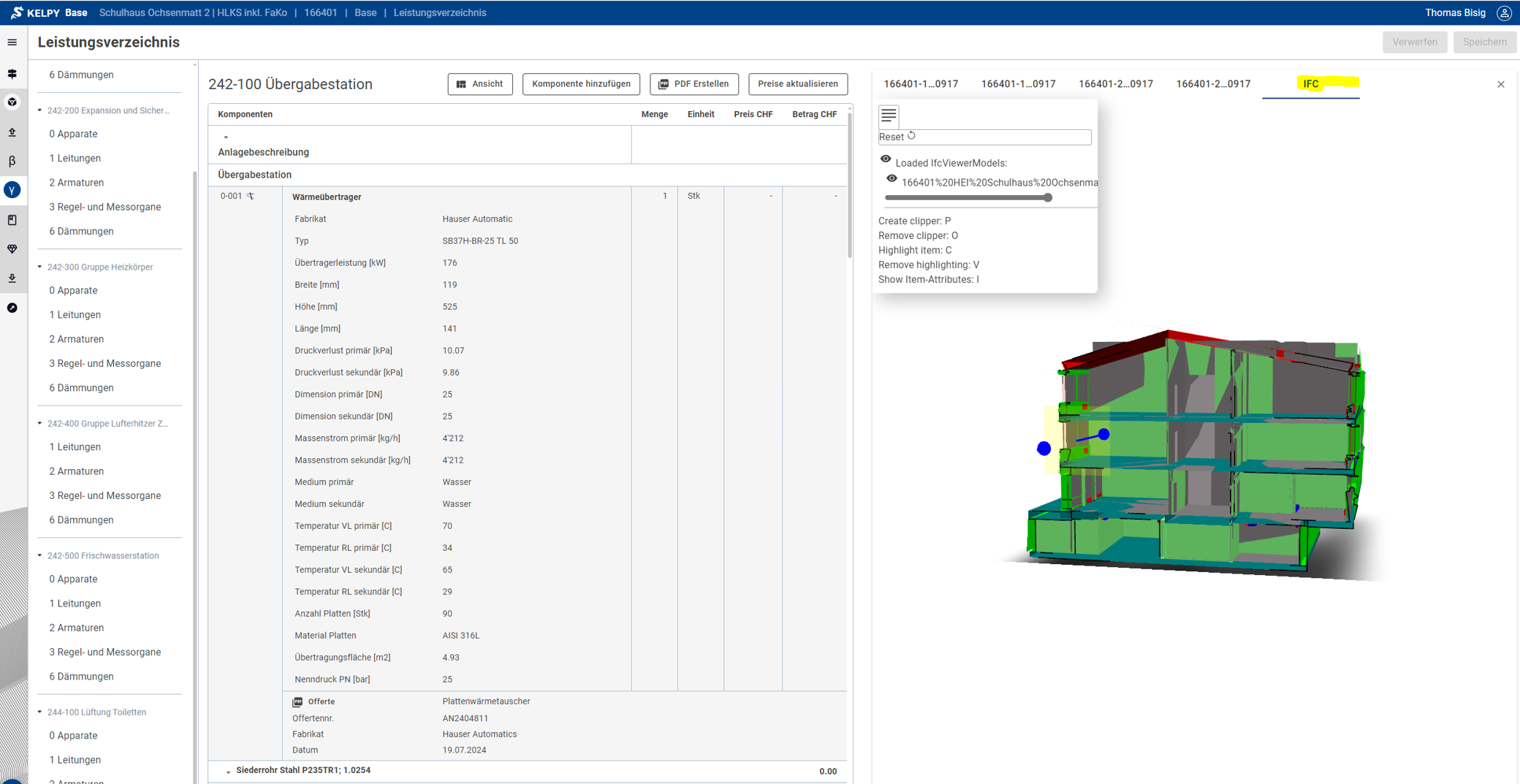
Task: Expand the Siederrohr Stahl P235TR1 row
Action: [228, 772]
